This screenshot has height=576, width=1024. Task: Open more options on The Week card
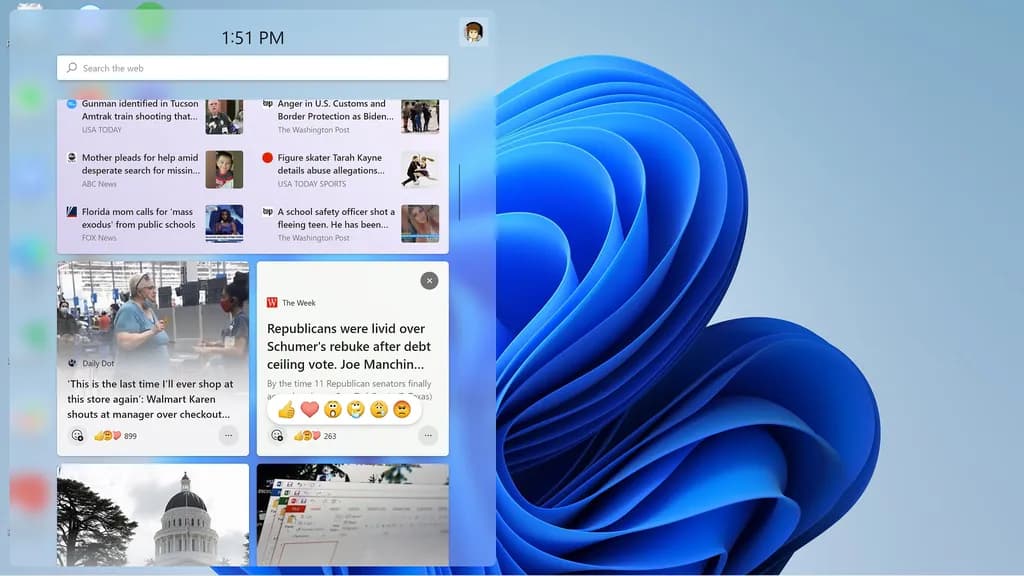[428, 435]
